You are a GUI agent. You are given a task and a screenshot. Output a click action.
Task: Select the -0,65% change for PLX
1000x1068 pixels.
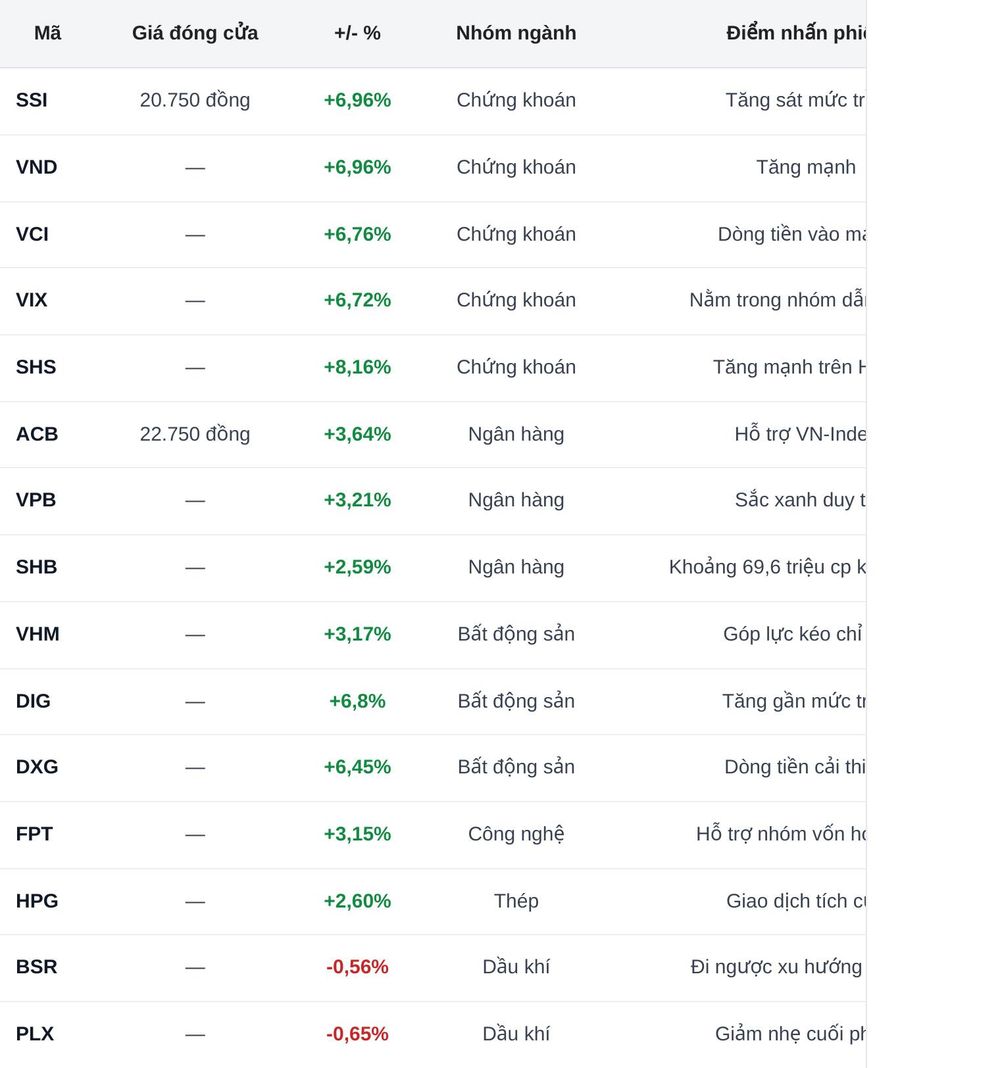point(357,1034)
